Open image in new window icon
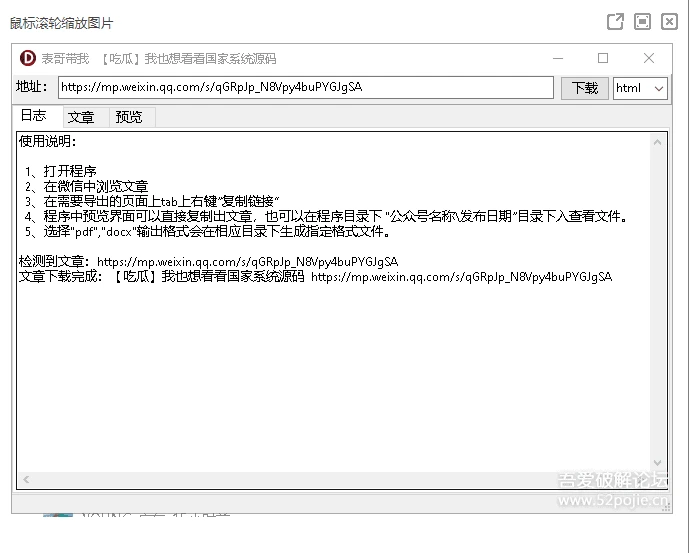689x553 pixels. coord(615,22)
